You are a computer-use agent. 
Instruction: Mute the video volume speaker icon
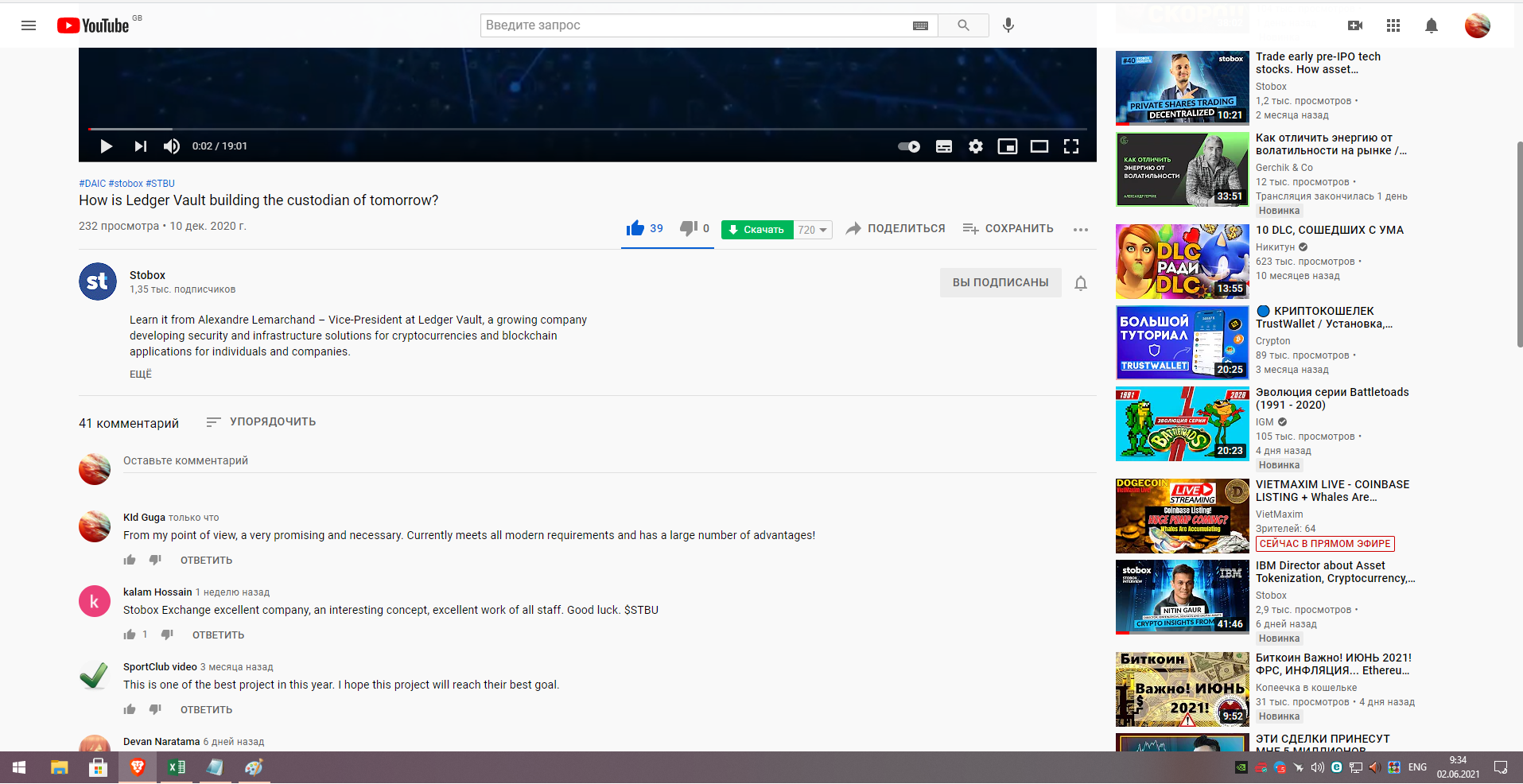tap(172, 146)
